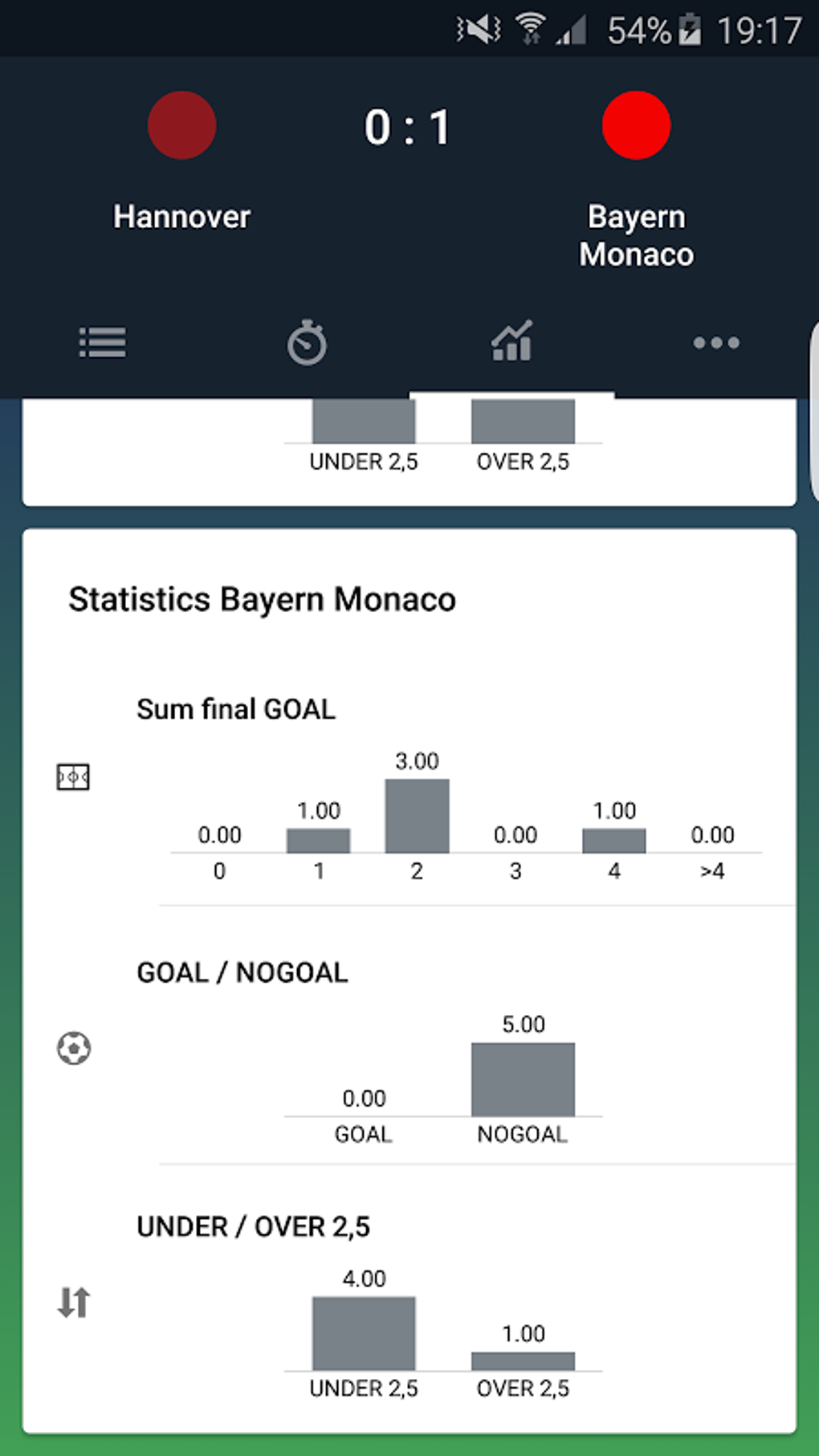Tap the Bayern Monaco red team badge
The image size is (819, 1456).
636,125
